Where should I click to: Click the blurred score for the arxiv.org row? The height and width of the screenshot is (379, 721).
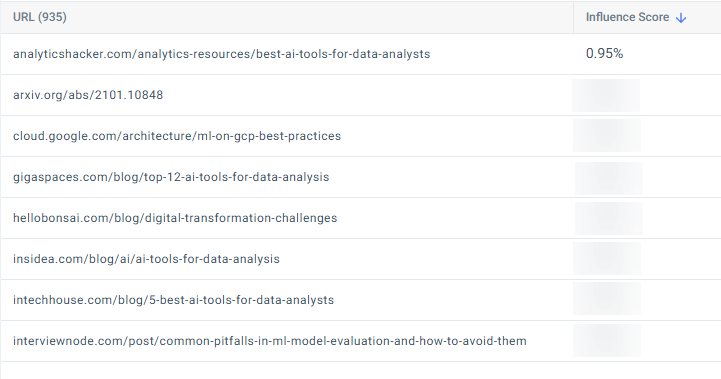coord(606,95)
